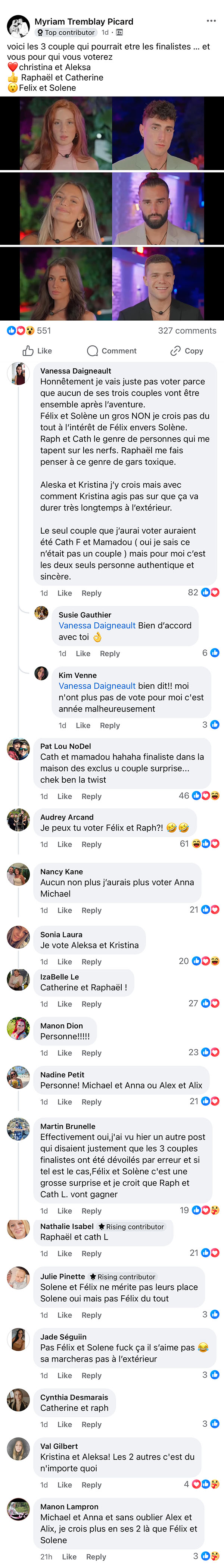This screenshot has height=1568, width=224.
Task: Click the Copy link button
Action: [x=187, y=351]
